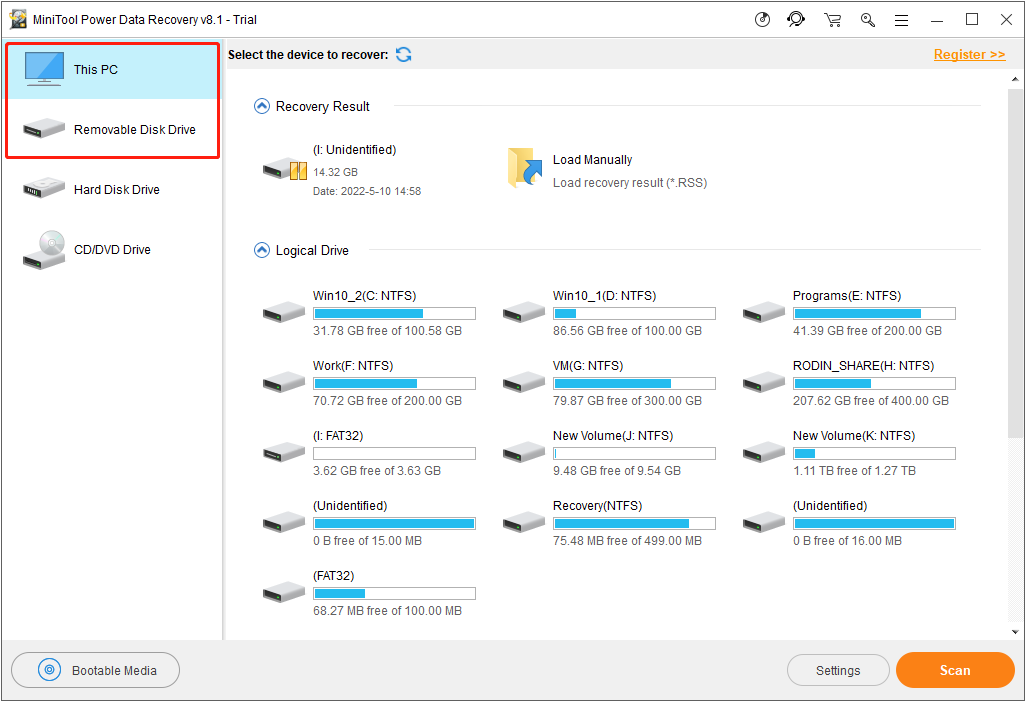Viewport: 1028px width, 705px height.
Task: Open the shopping cart icon
Action: [x=833, y=20]
